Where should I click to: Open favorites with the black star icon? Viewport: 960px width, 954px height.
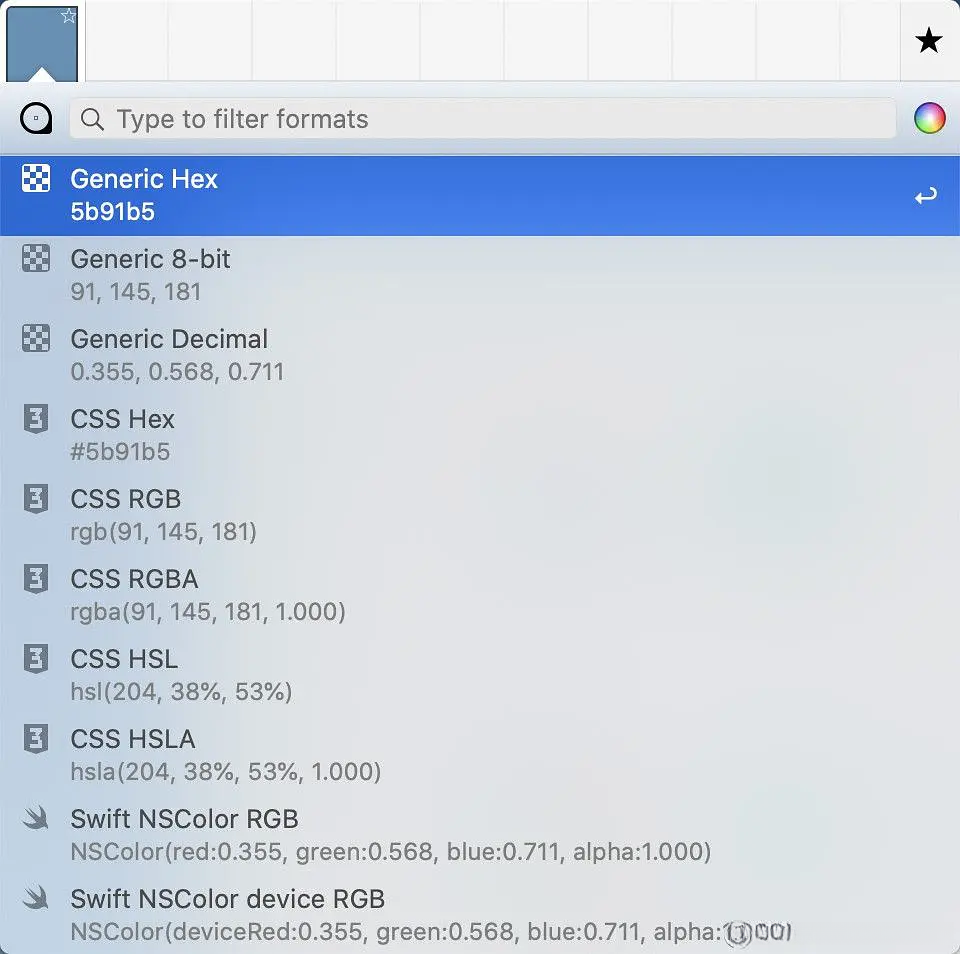point(928,40)
